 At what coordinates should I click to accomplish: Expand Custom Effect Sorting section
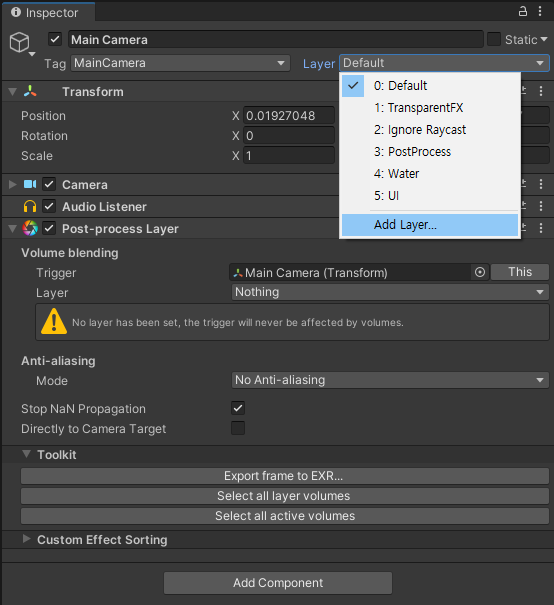26,539
